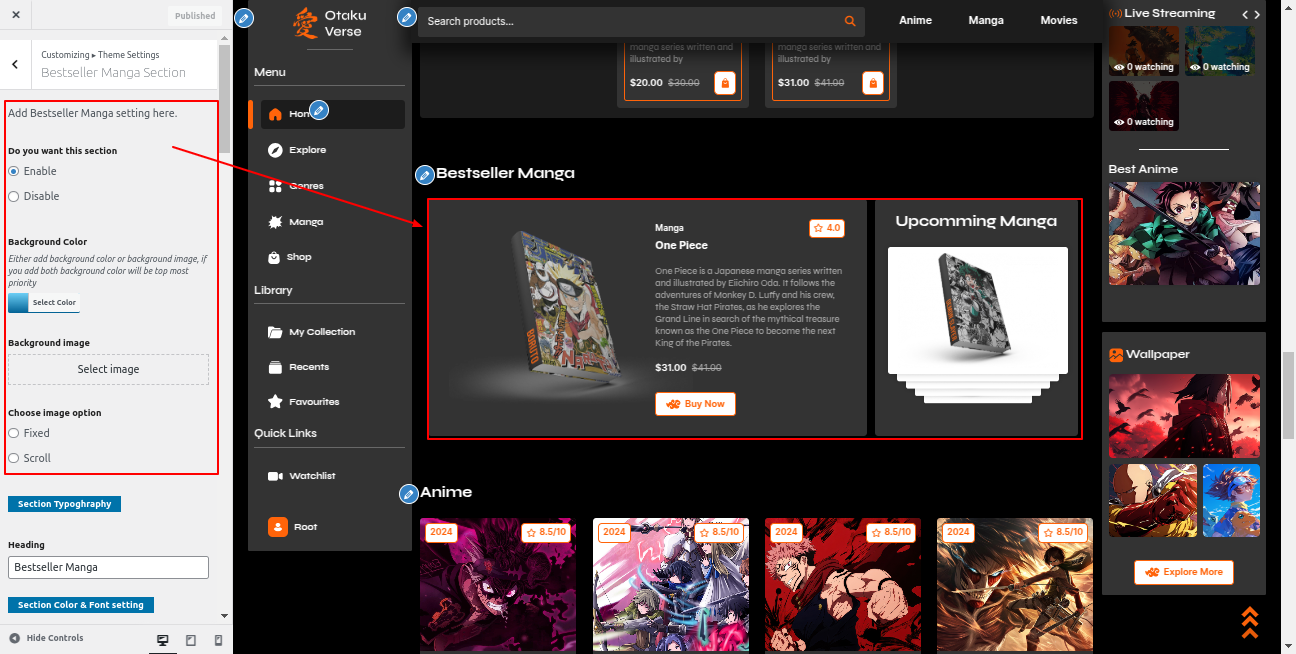The image size is (1296, 654).
Task: Click the Heading text input field
Action: click(108, 567)
